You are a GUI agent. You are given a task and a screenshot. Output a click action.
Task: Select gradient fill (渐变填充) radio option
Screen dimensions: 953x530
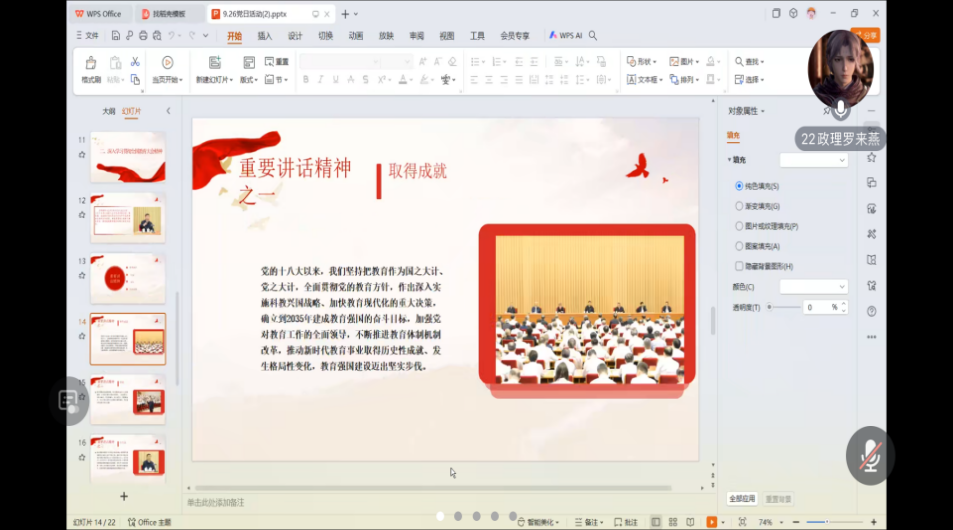click(x=739, y=206)
